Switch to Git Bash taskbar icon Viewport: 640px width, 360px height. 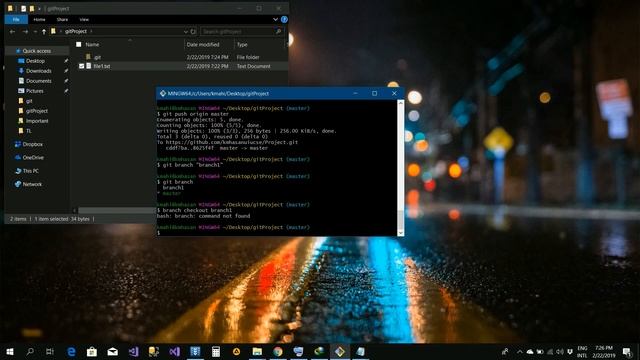(x=340, y=351)
